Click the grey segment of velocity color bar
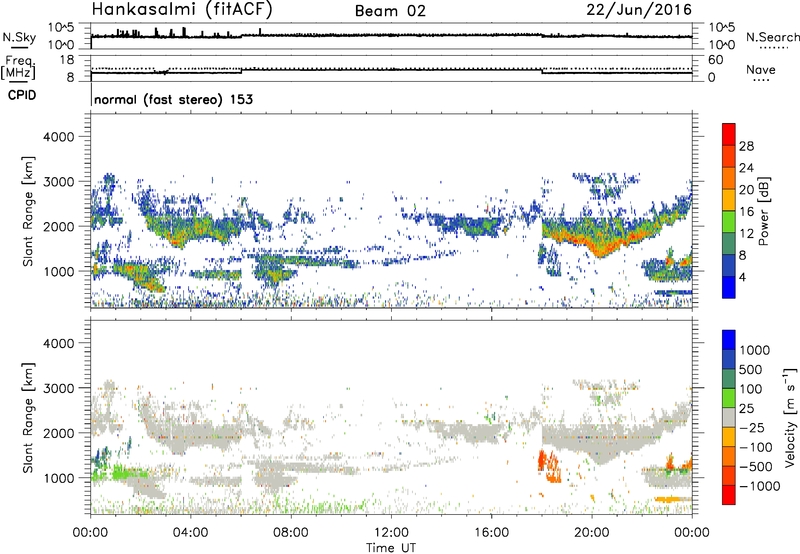Screen dimensions: 800x554 729,417
